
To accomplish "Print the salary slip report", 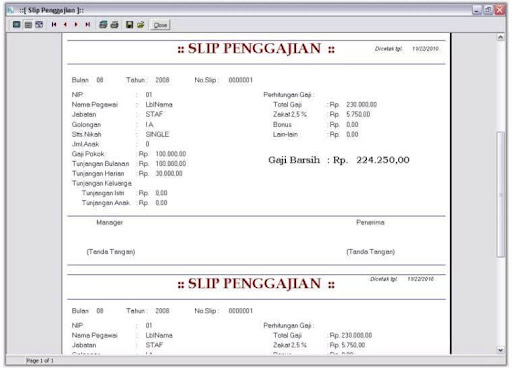I will [x=115, y=25].
